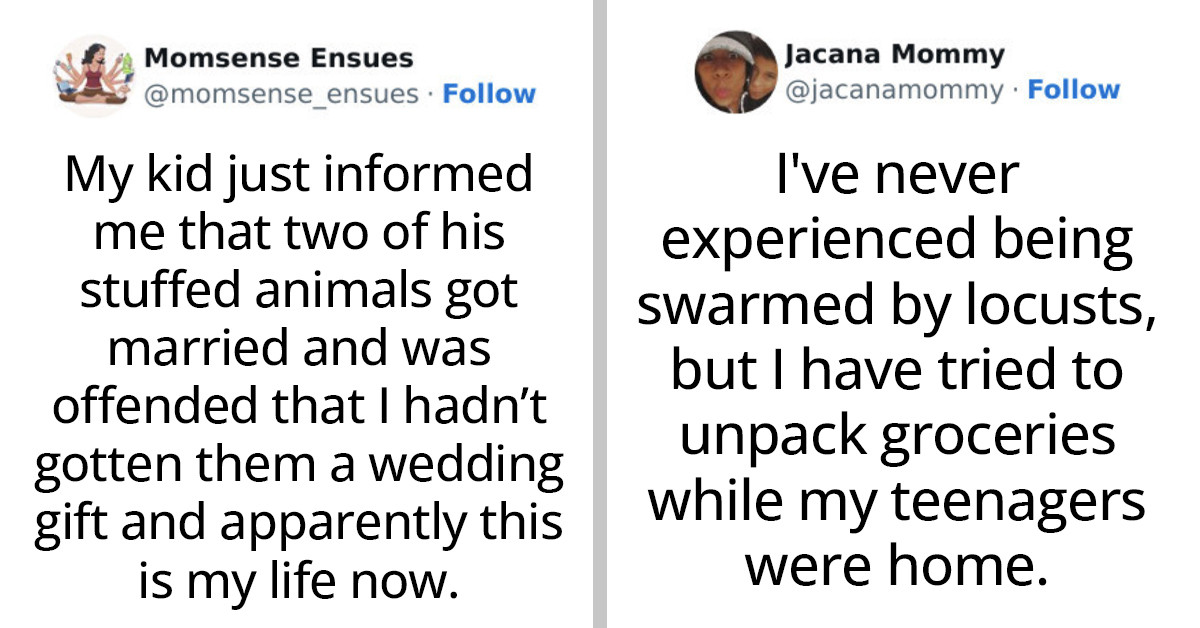
Task: Click the Jacana Mommy display name
Action: tap(891, 55)
